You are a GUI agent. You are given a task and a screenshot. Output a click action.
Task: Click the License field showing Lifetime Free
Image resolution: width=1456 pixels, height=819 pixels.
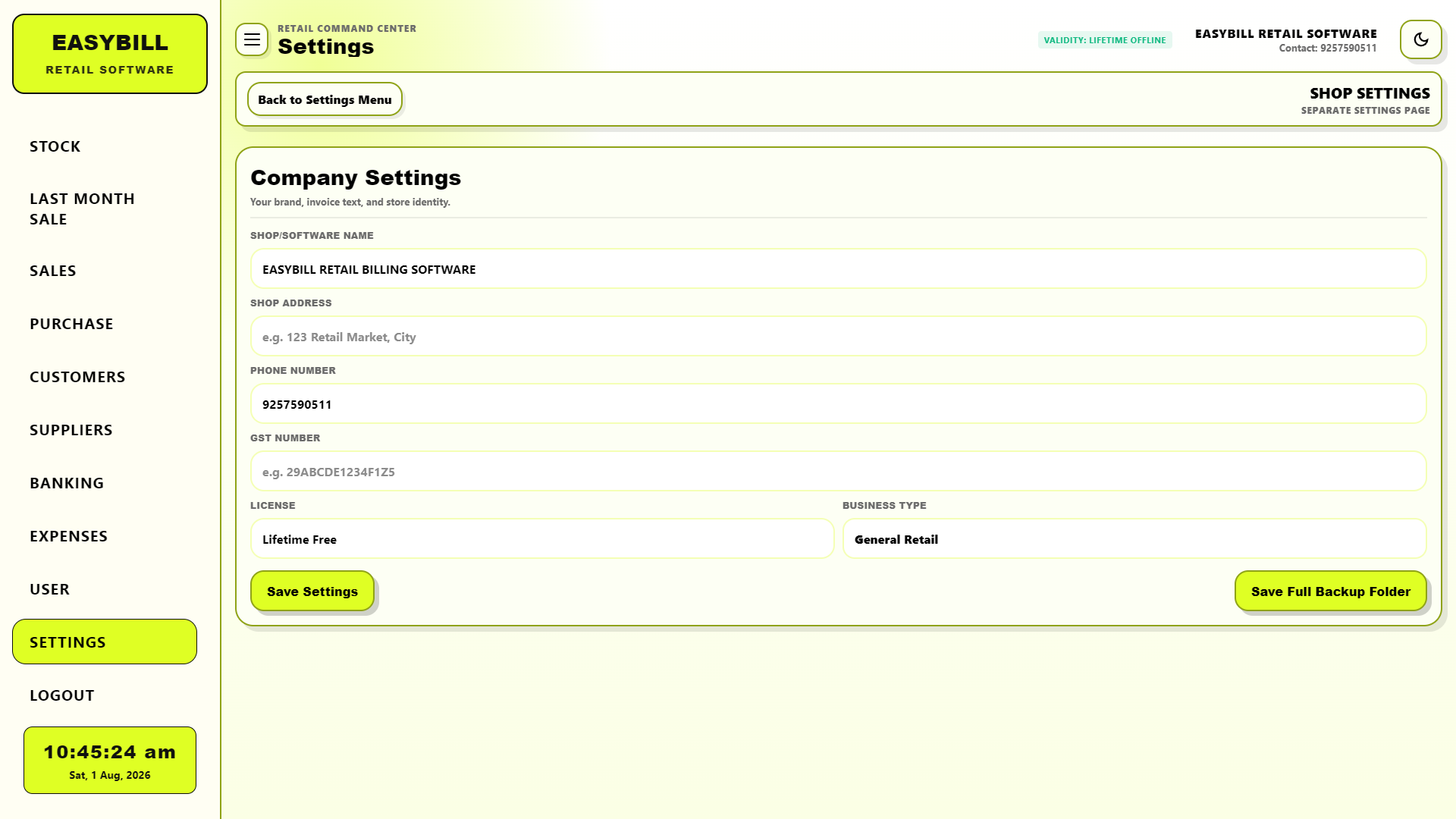point(542,539)
